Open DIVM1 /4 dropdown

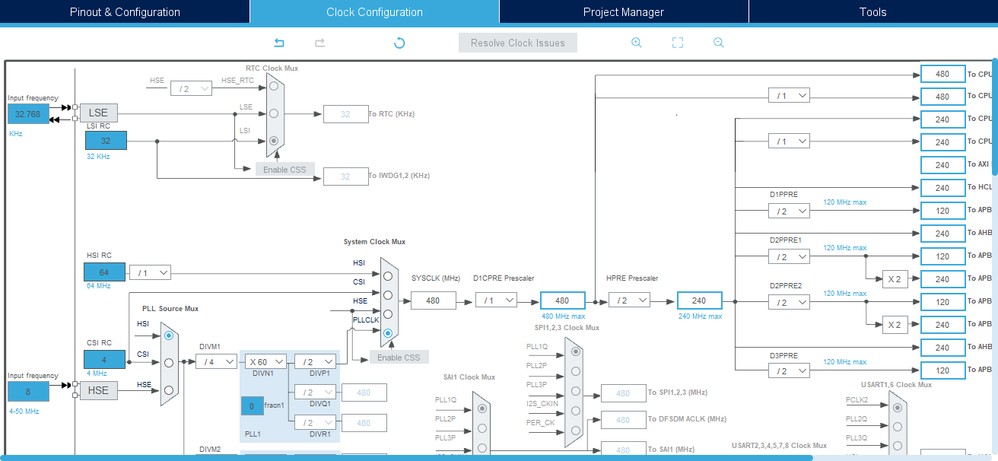click(x=216, y=362)
